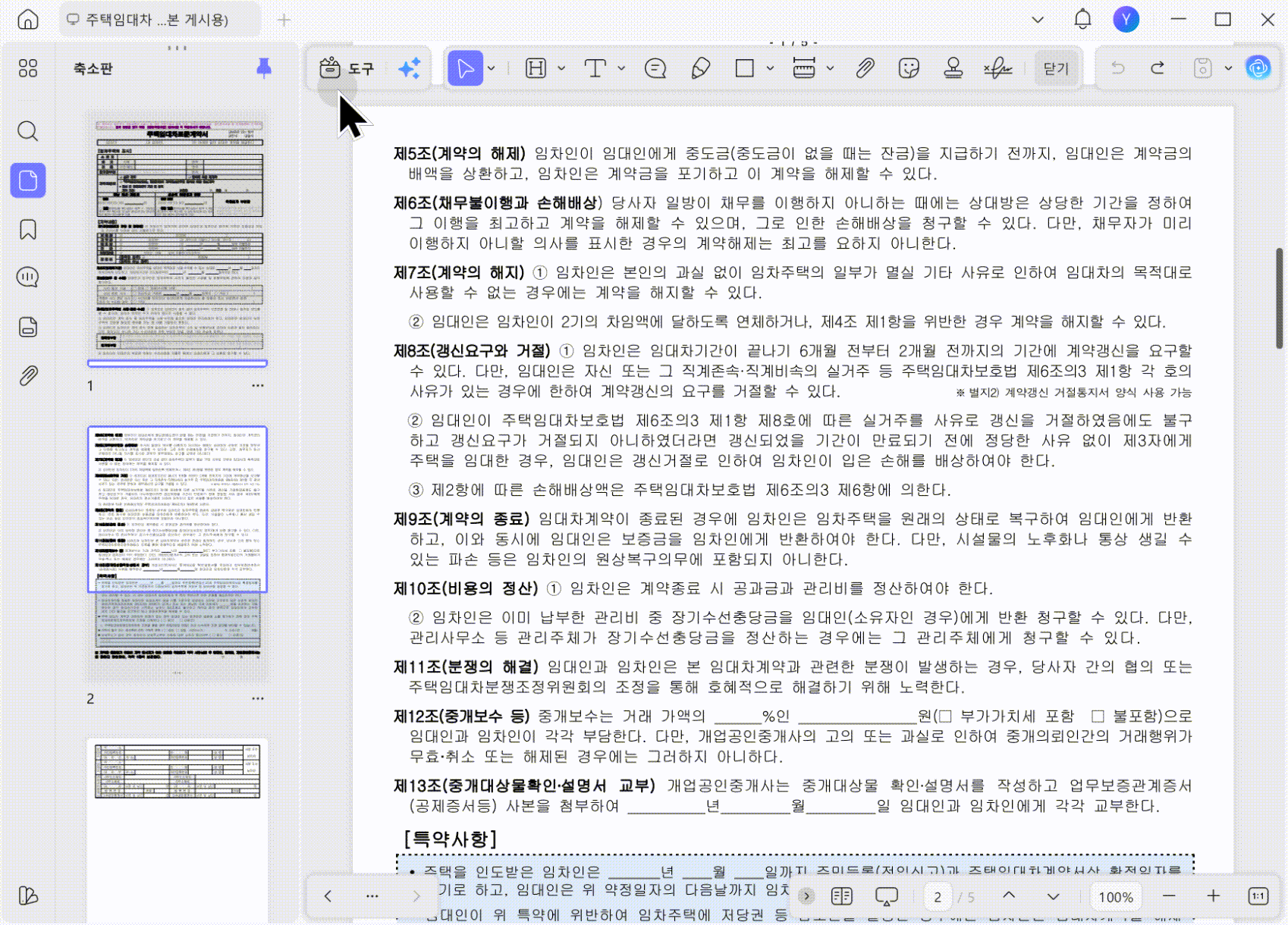Redo the last action
The image size is (1288, 925).
(1158, 68)
